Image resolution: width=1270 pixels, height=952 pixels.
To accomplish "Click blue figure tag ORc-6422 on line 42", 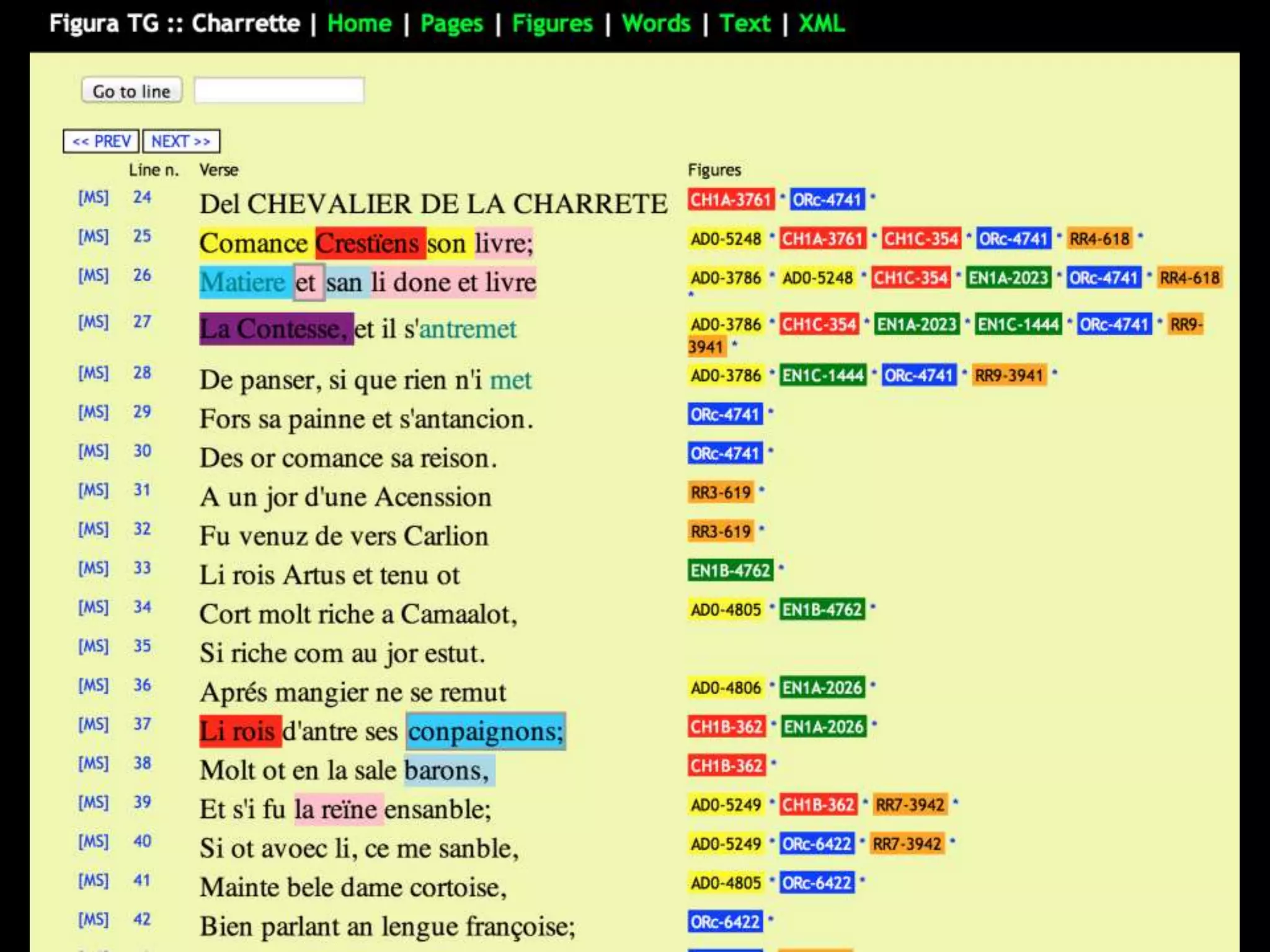I will (x=724, y=922).
